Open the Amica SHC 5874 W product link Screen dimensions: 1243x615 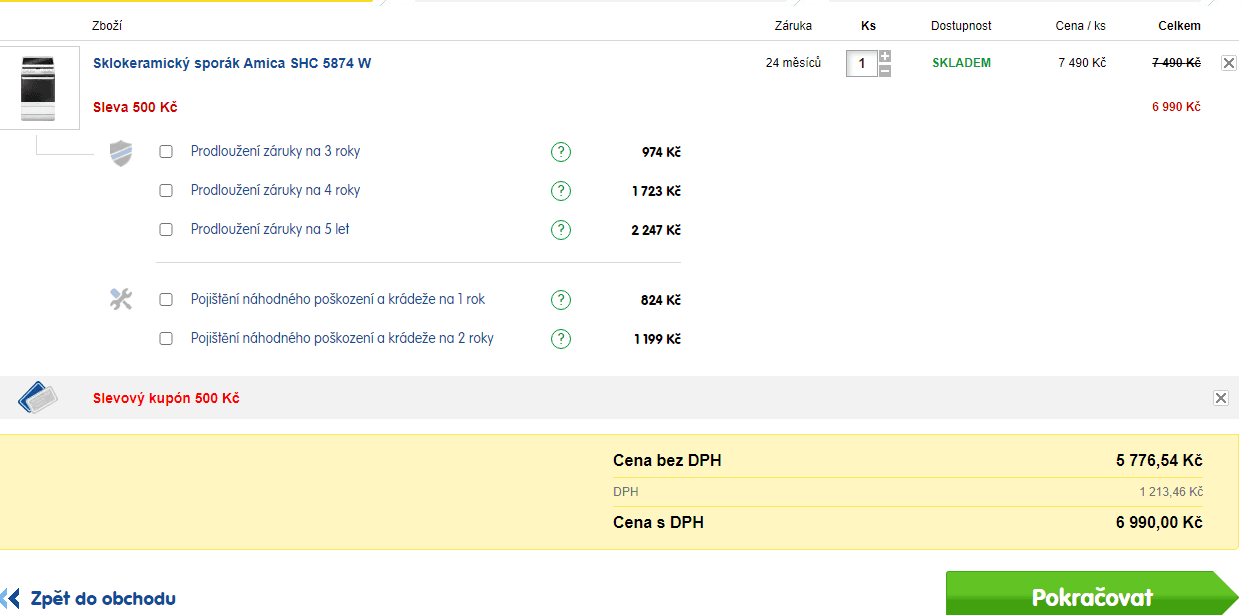pos(232,63)
